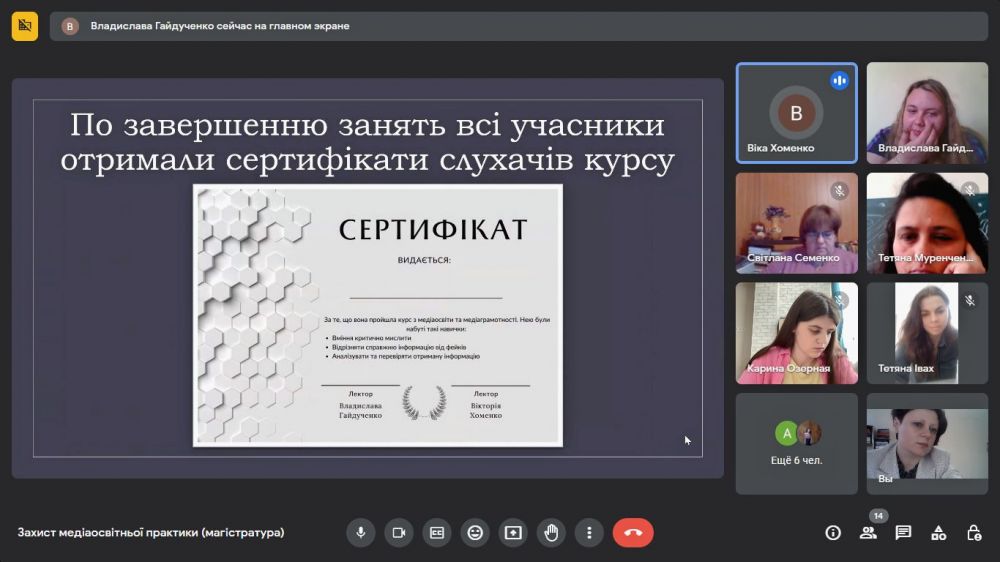Expand the 'Ещё 6 чел.' participants tile
The width and height of the screenshot is (1000, 562).
[x=796, y=443]
